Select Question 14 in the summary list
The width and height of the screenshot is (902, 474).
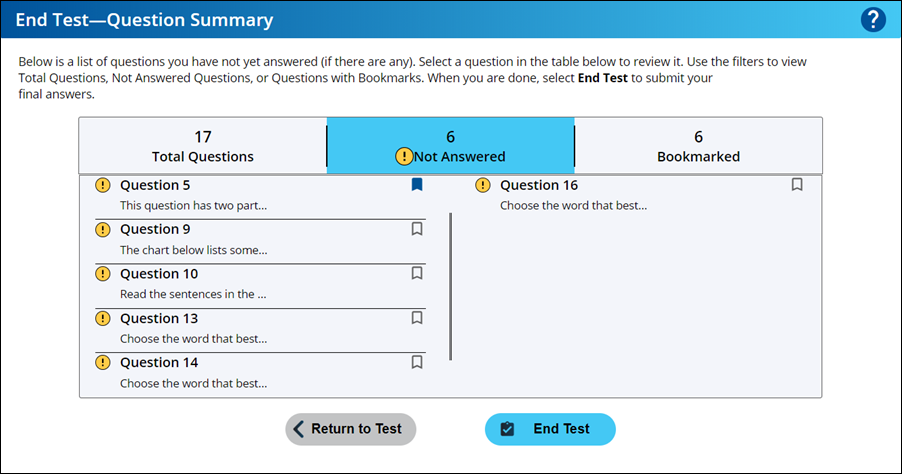[x=260, y=373]
